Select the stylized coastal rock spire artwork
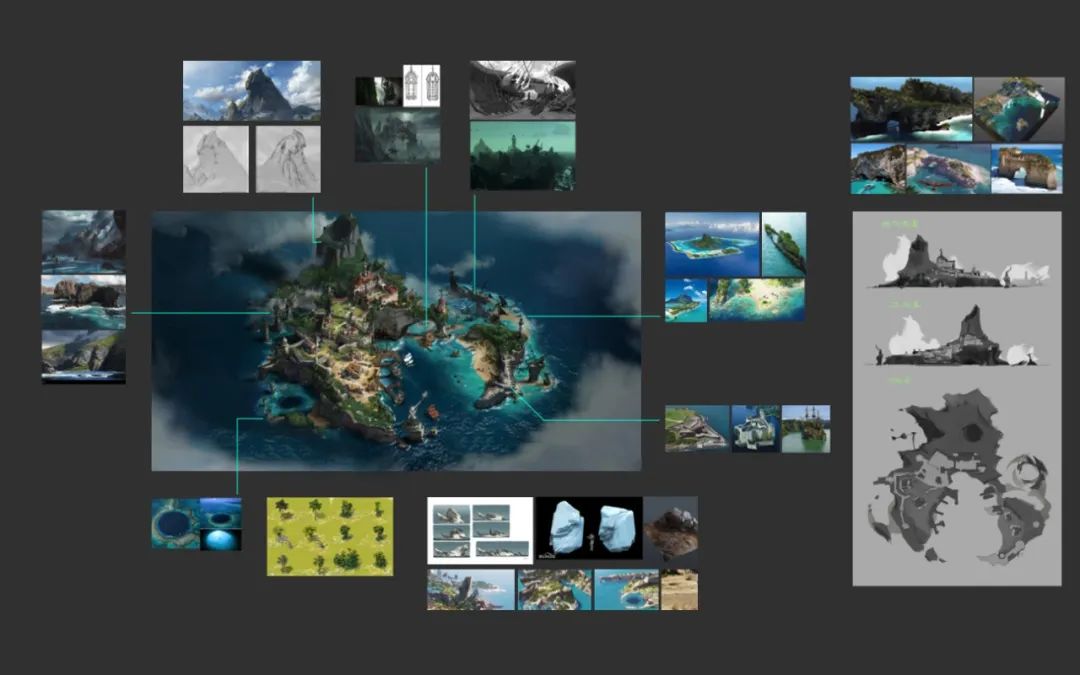The image size is (1080, 675). tap(470, 590)
